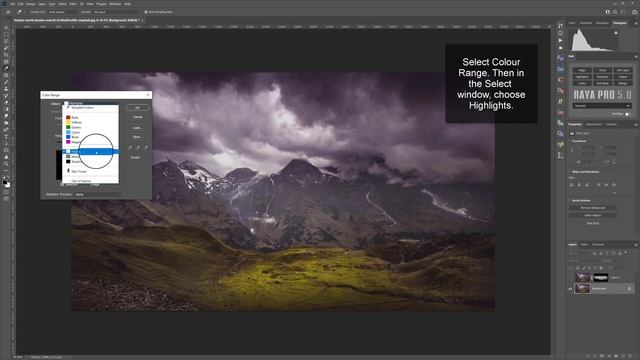640x360 pixels.
Task: Click the foreground color swatch
Action: coord(5,182)
